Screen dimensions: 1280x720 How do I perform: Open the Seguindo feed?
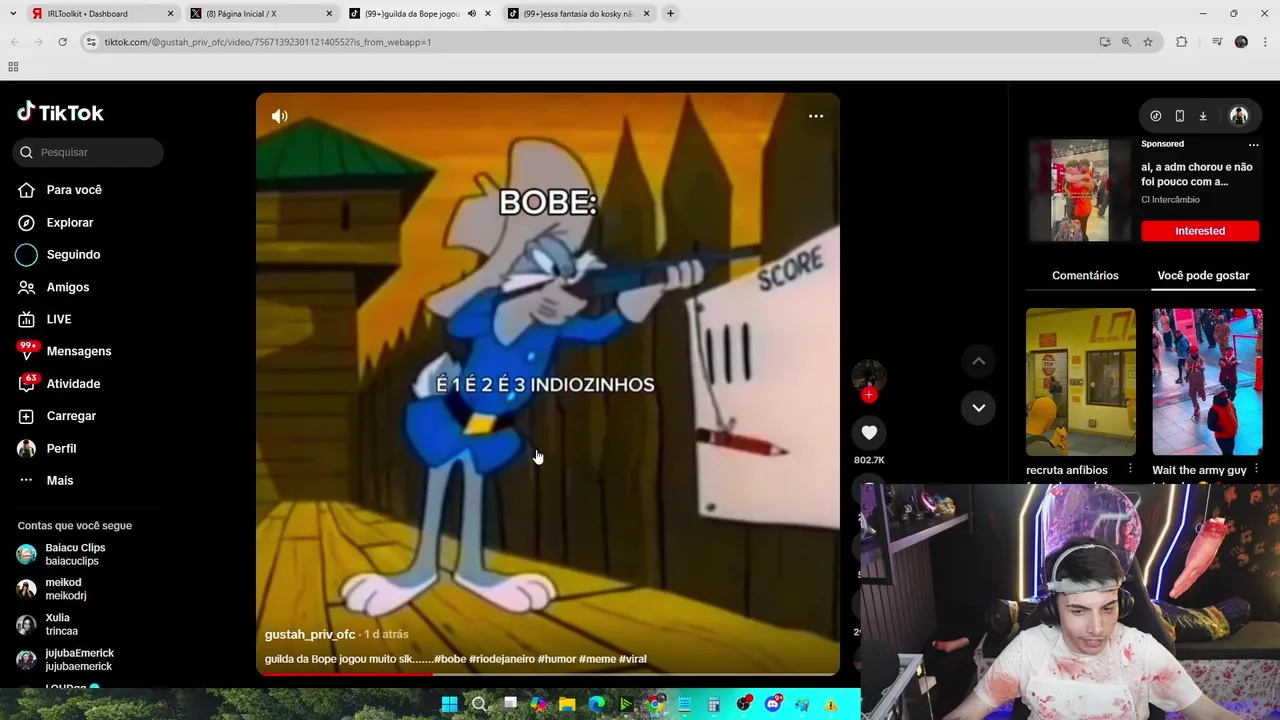59,254
